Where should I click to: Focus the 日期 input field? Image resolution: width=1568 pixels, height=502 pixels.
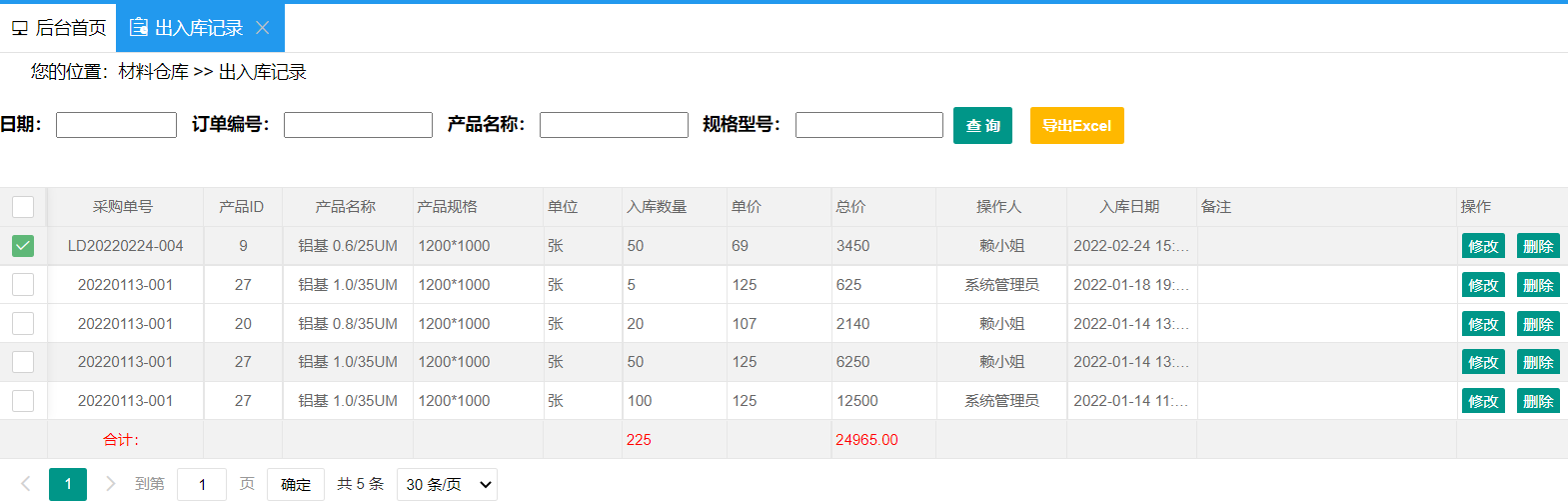pos(116,125)
